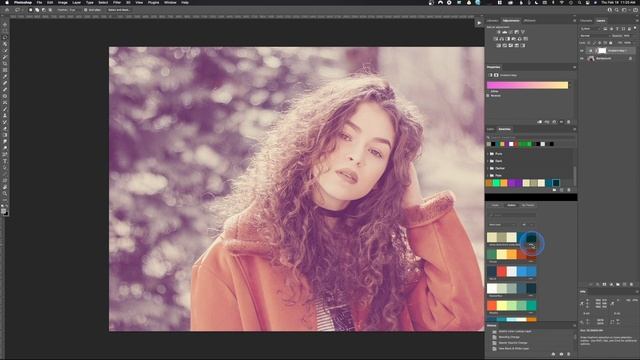Viewport: 640px width, 360px height.
Task: Add a Color Lookup adjustment
Action: [x=526, y=39]
